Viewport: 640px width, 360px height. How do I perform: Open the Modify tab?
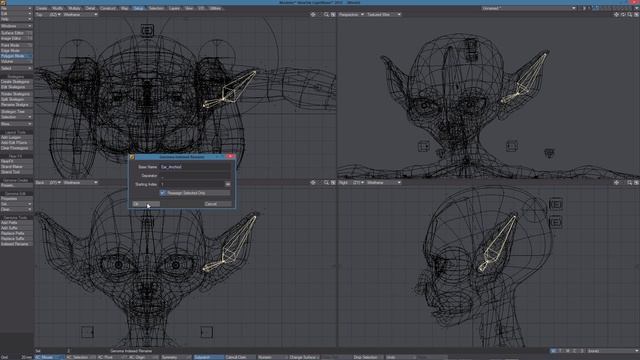[58, 8]
